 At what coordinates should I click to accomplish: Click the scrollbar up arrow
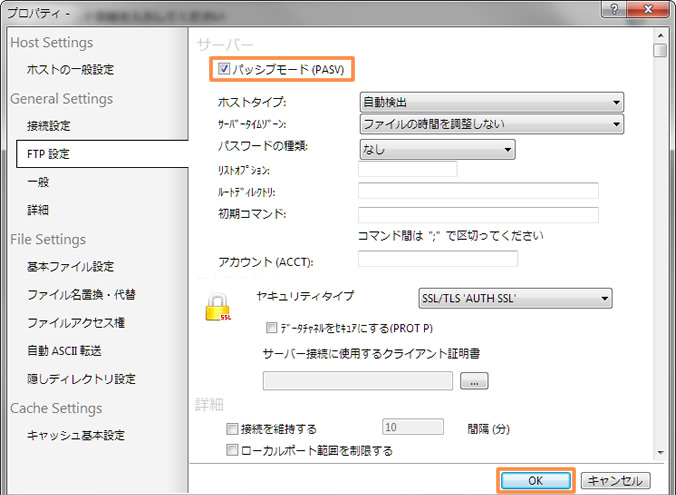click(x=660, y=35)
